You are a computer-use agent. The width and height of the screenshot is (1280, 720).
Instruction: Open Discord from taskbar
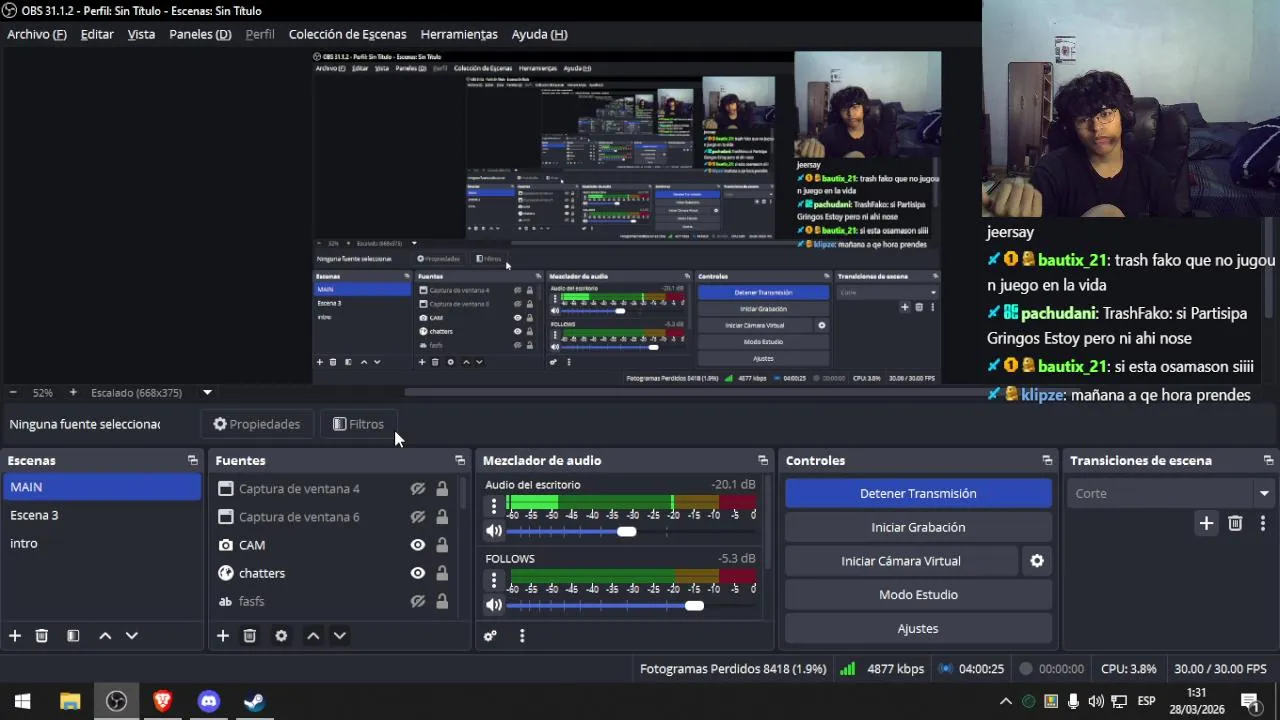[x=208, y=702]
